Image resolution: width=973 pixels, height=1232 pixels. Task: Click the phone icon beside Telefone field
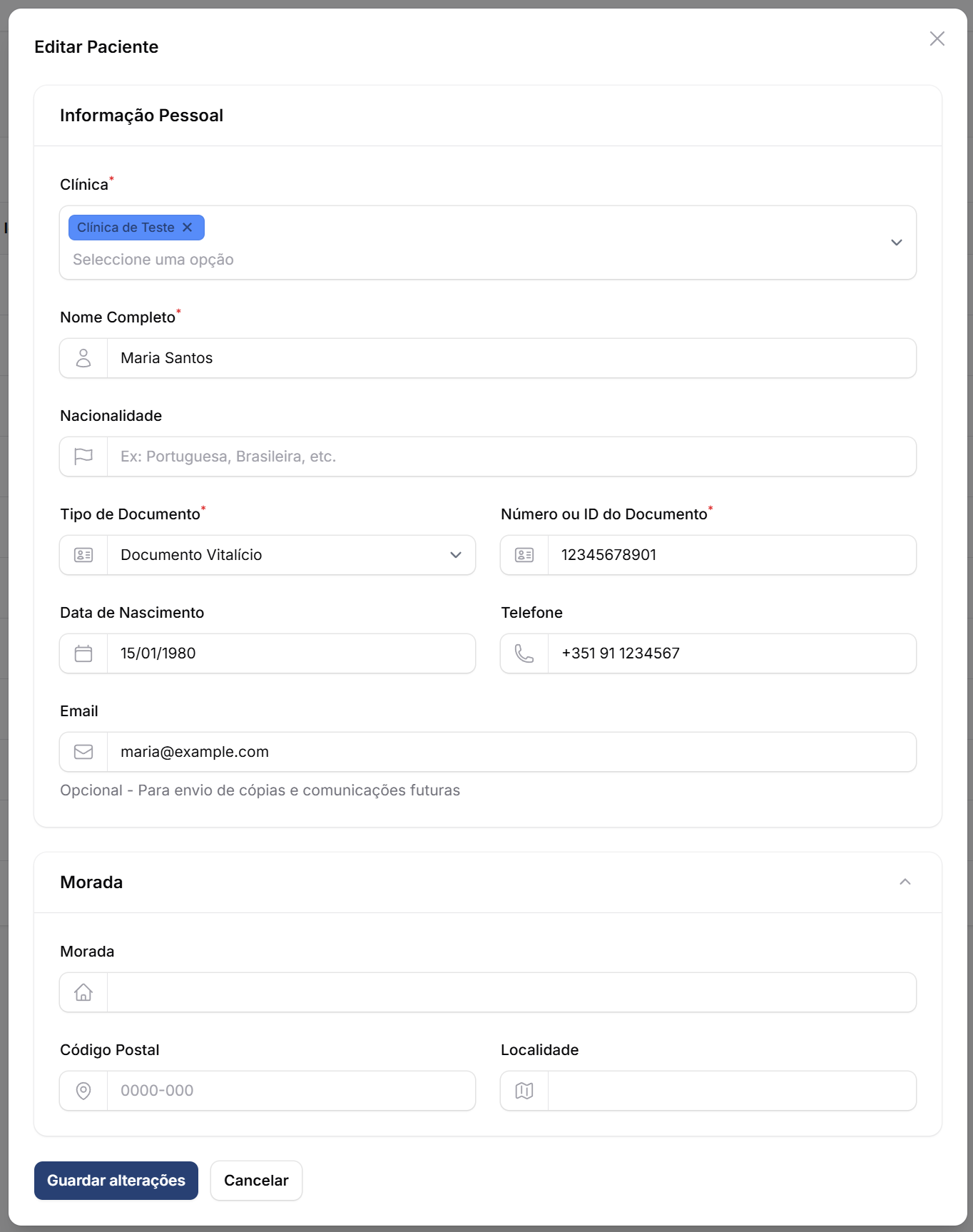tap(524, 653)
